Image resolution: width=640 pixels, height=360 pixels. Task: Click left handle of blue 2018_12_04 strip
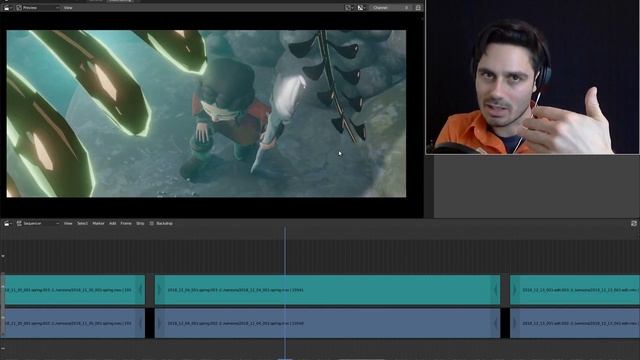(x=159, y=323)
